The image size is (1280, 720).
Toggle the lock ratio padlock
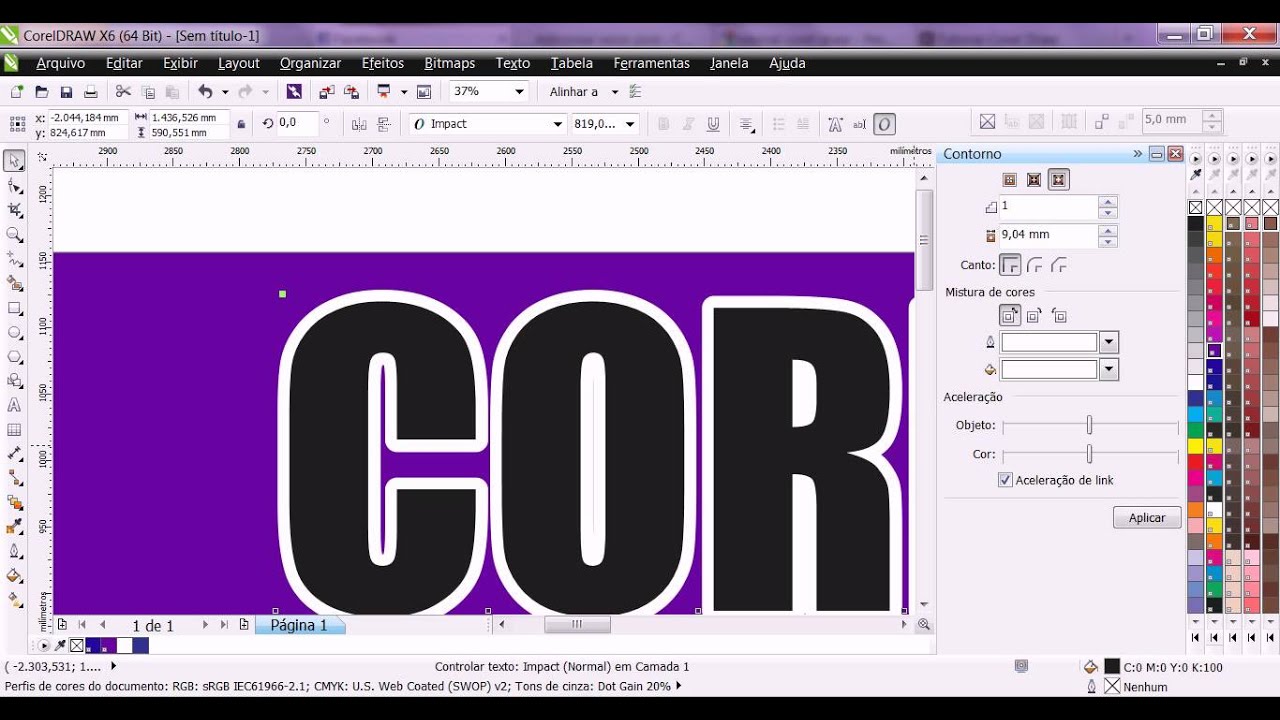[x=241, y=124]
